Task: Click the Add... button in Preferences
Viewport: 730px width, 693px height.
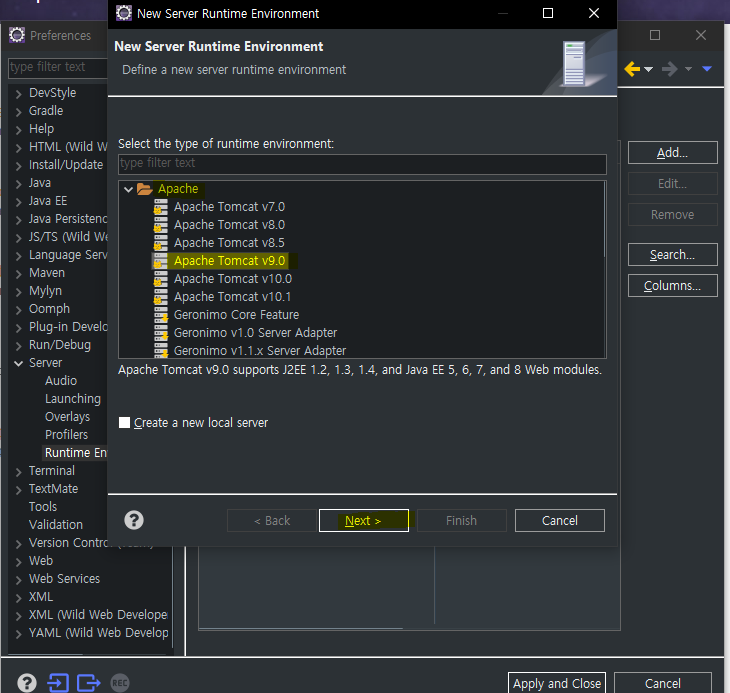Action: (672, 153)
